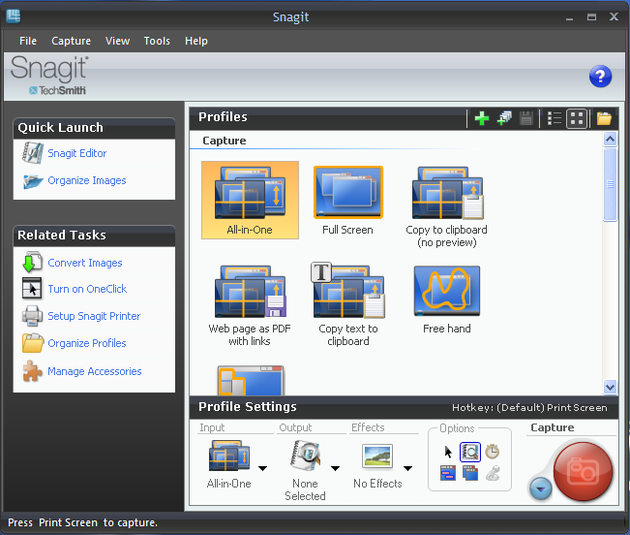Viewport: 630px width, 535px height.
Task: Select Copy text to clipboard profile
Action: click(348, 304)
